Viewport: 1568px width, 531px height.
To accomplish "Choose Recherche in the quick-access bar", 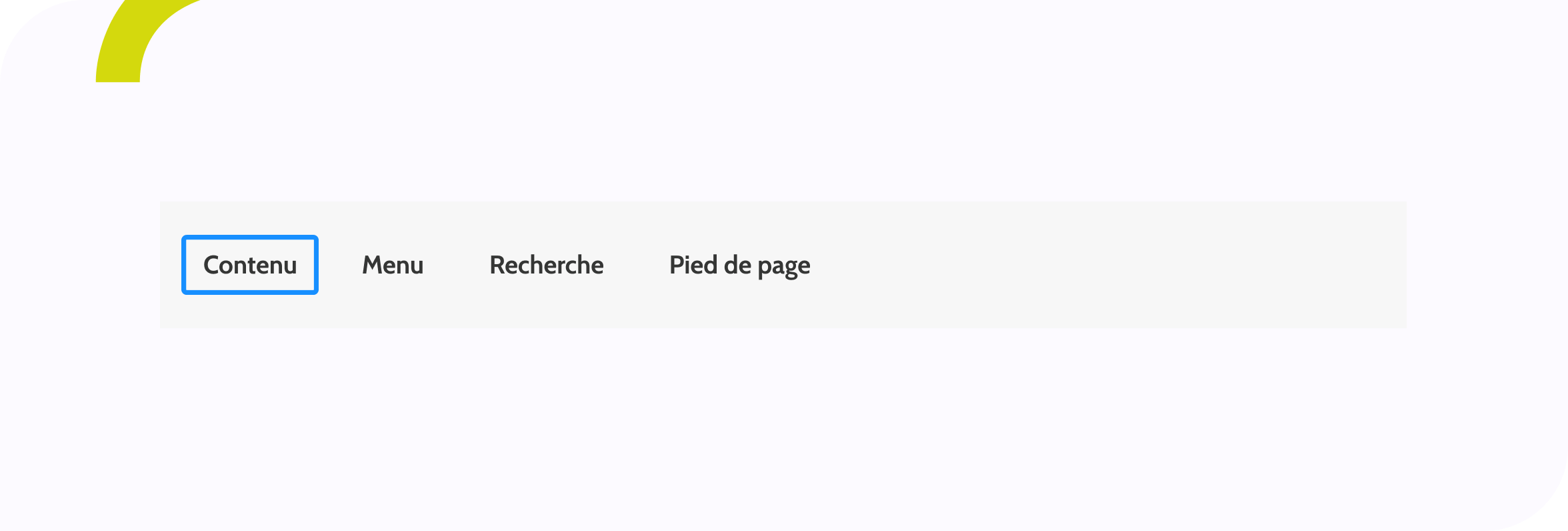I will (547, 265).
